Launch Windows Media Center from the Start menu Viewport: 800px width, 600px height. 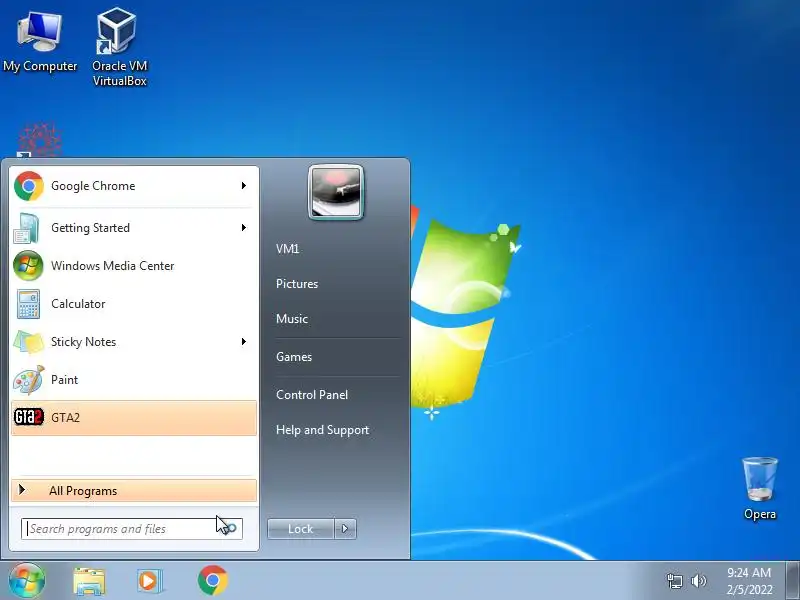133,266
